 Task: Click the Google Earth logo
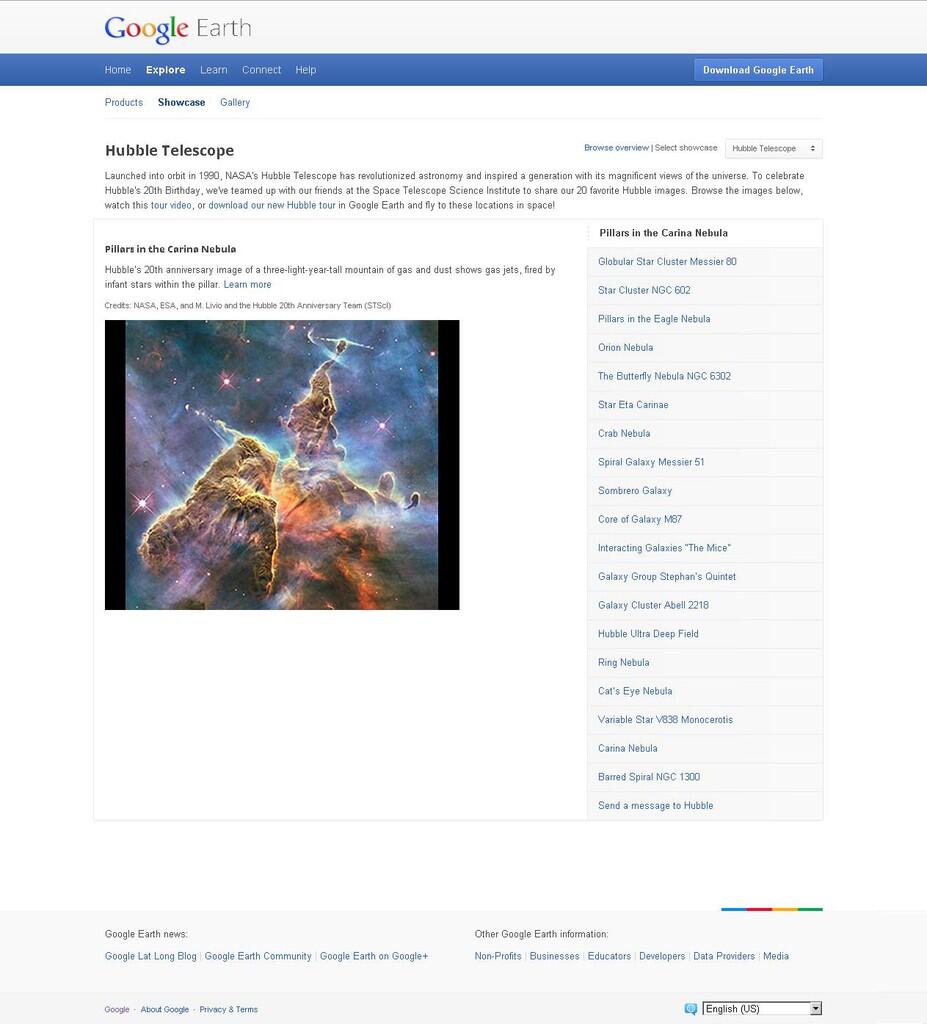(178, 29)
